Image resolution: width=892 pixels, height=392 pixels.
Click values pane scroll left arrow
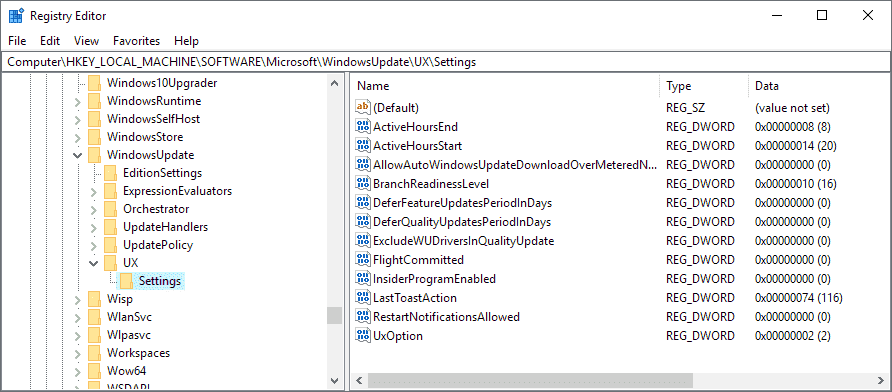[x=360, y=381]
